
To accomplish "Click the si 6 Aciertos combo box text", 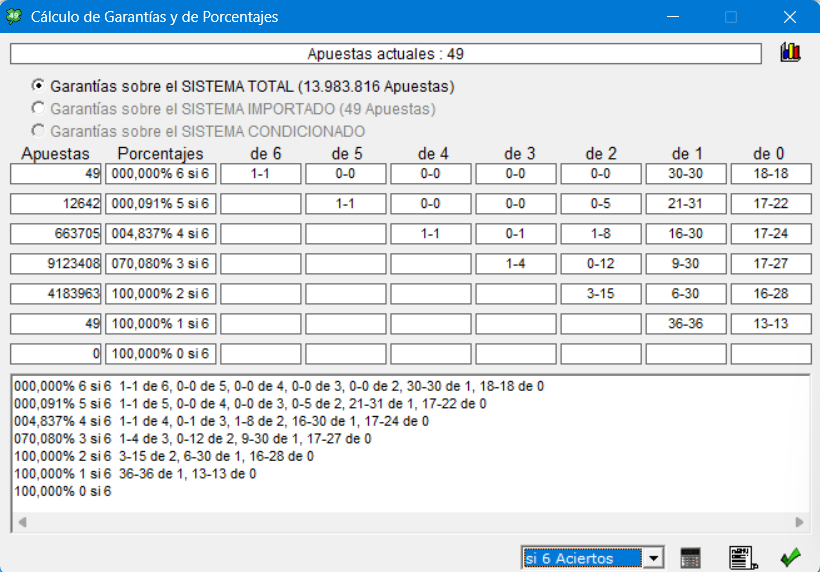I will click(x=582, y=558).
